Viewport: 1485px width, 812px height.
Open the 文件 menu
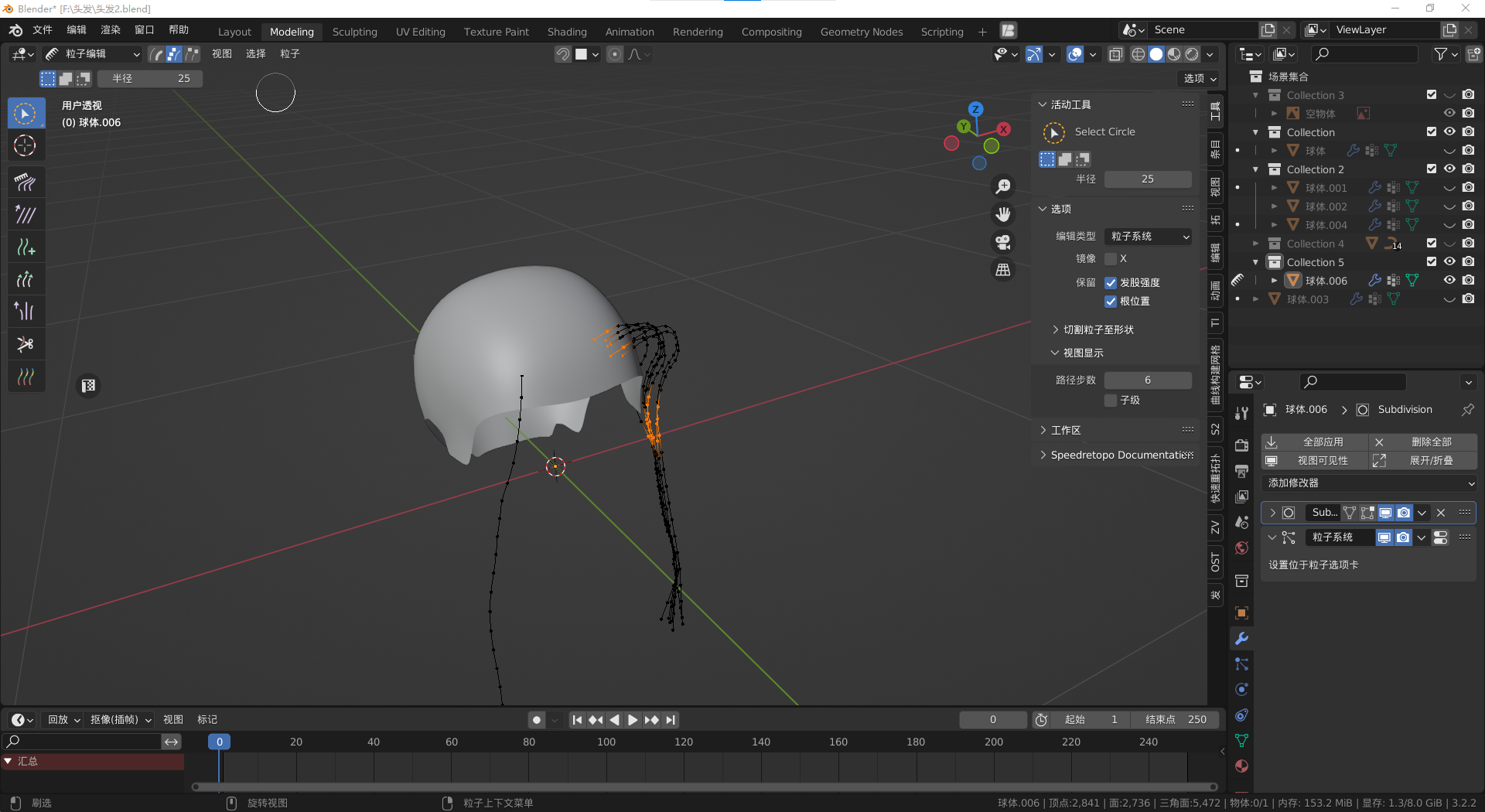tap(43, 30)
